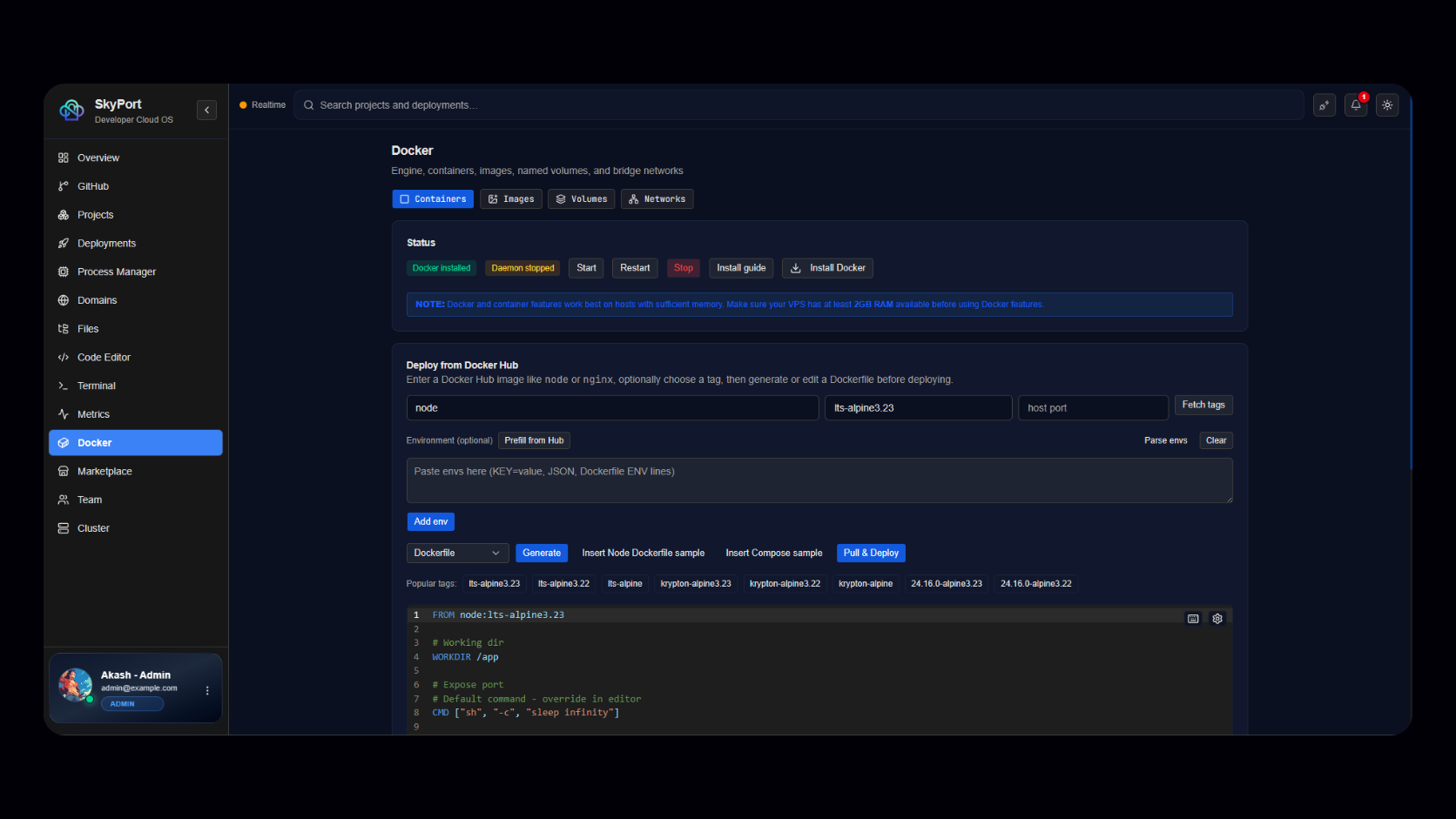Click the icon button left of the notification bell
This screenshot has height=819, width=1456.
(x=1325, y=105)
